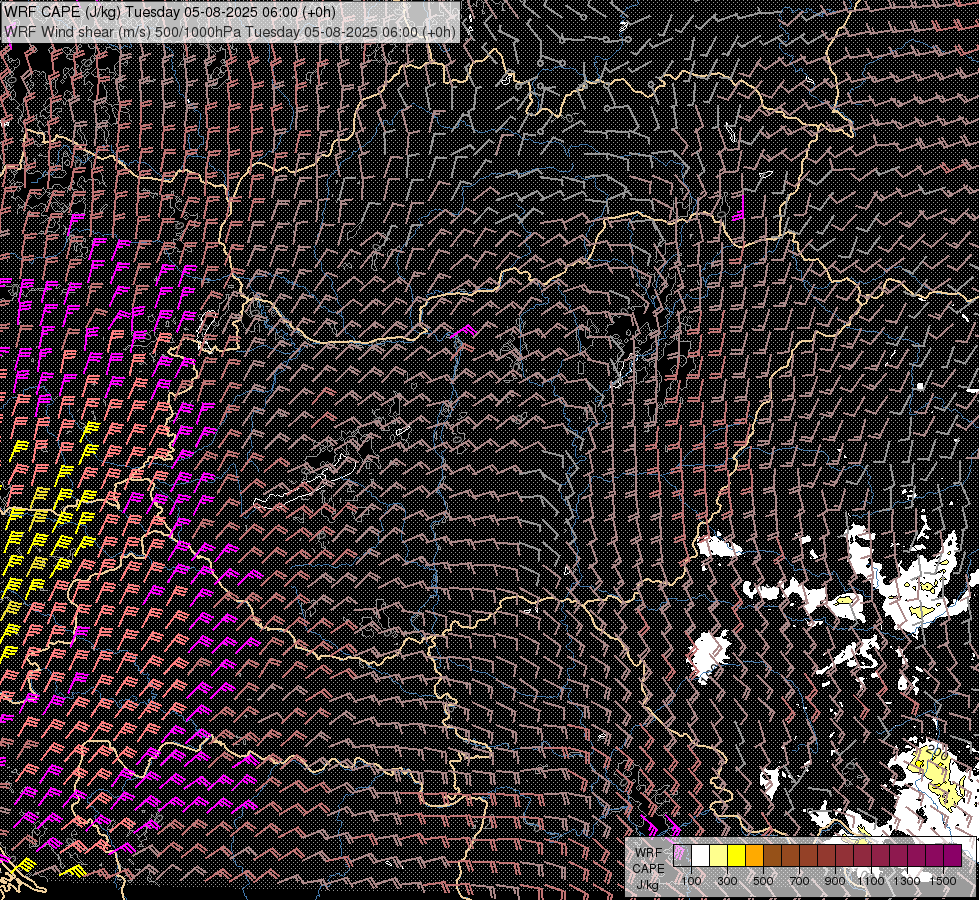
Task: Select the orange CAPE legend swatch
Action: coord(754,856)
